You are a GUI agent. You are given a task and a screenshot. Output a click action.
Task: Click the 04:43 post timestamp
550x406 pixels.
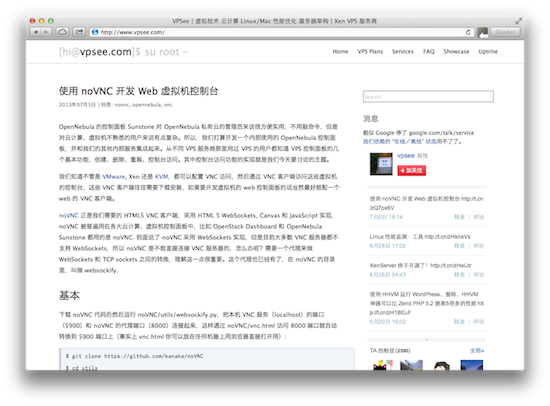point(388,274)
